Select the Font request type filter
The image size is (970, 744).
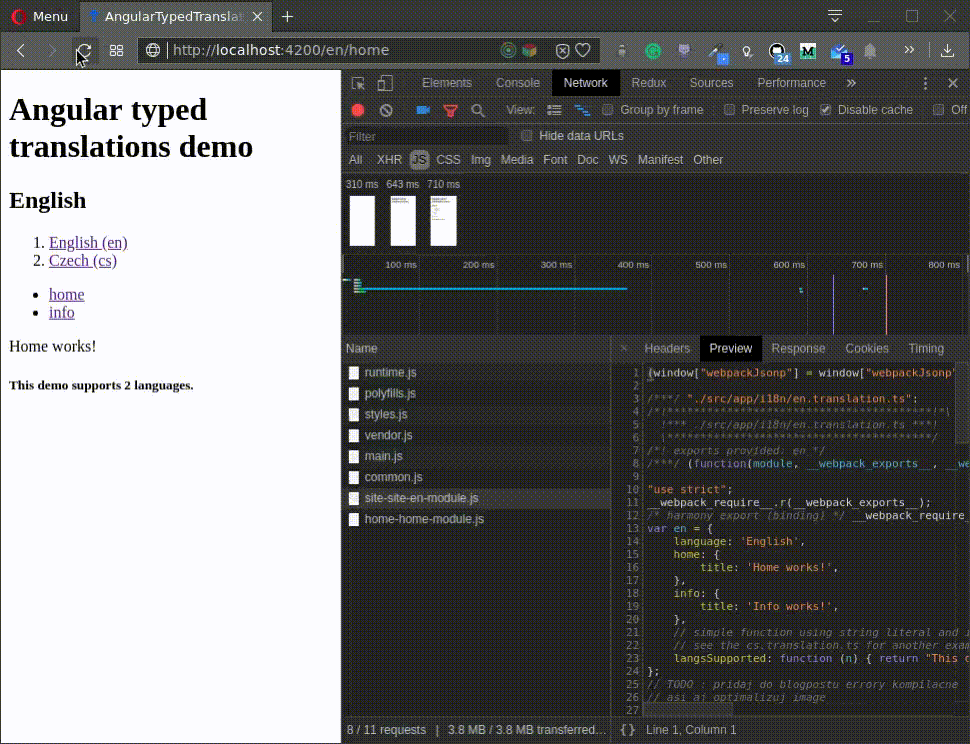coord(555,160)
